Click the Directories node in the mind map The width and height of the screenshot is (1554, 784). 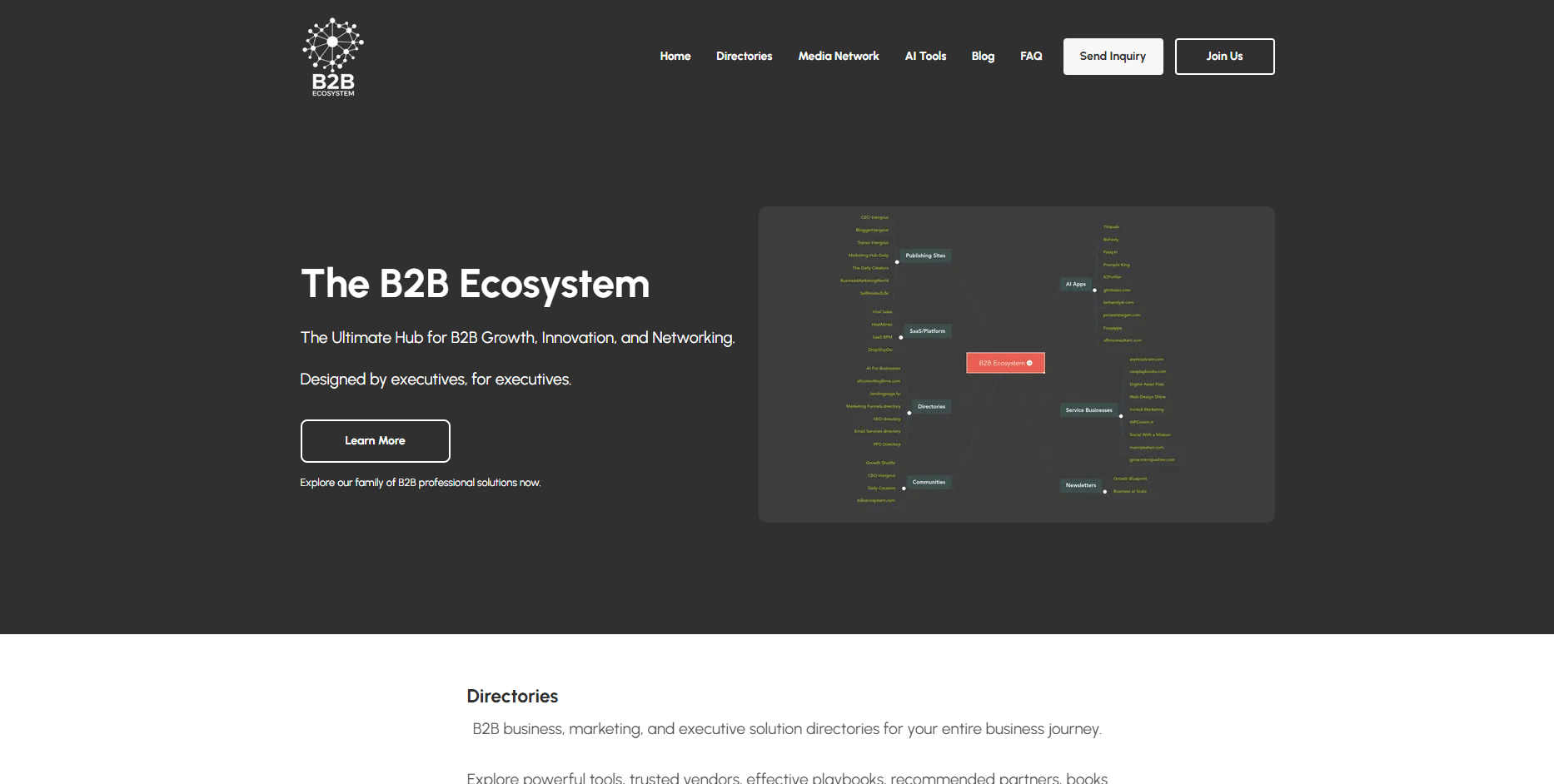click(x=931, y=407)
